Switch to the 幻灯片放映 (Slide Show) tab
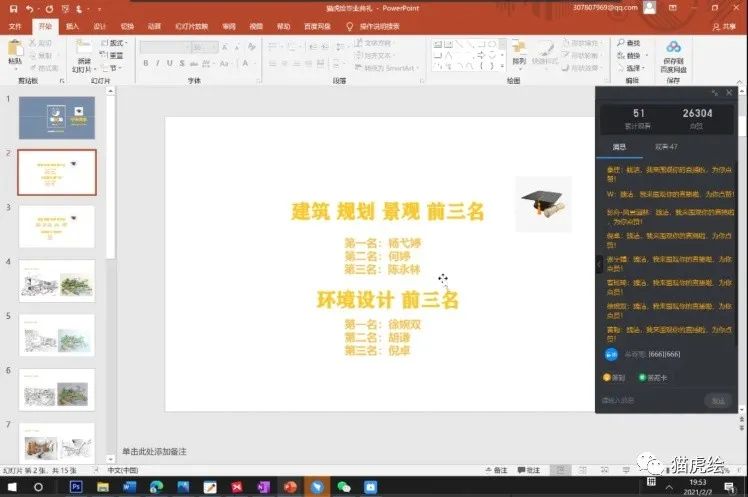 tap(191, 26)
